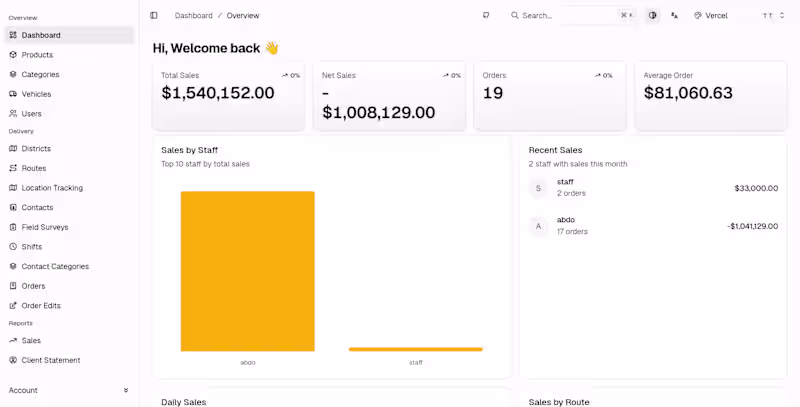This screenshot has width=800, height=407.
Task: Open the user account switcher chevrons
Action: point(782,15)
